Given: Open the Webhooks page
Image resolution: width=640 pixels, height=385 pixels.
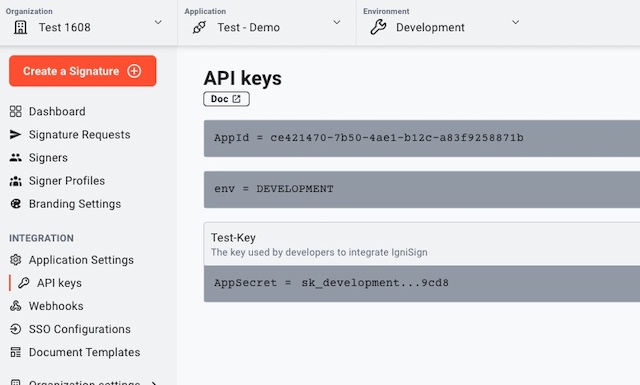Looking at the screenshot, I should (56, 306).
